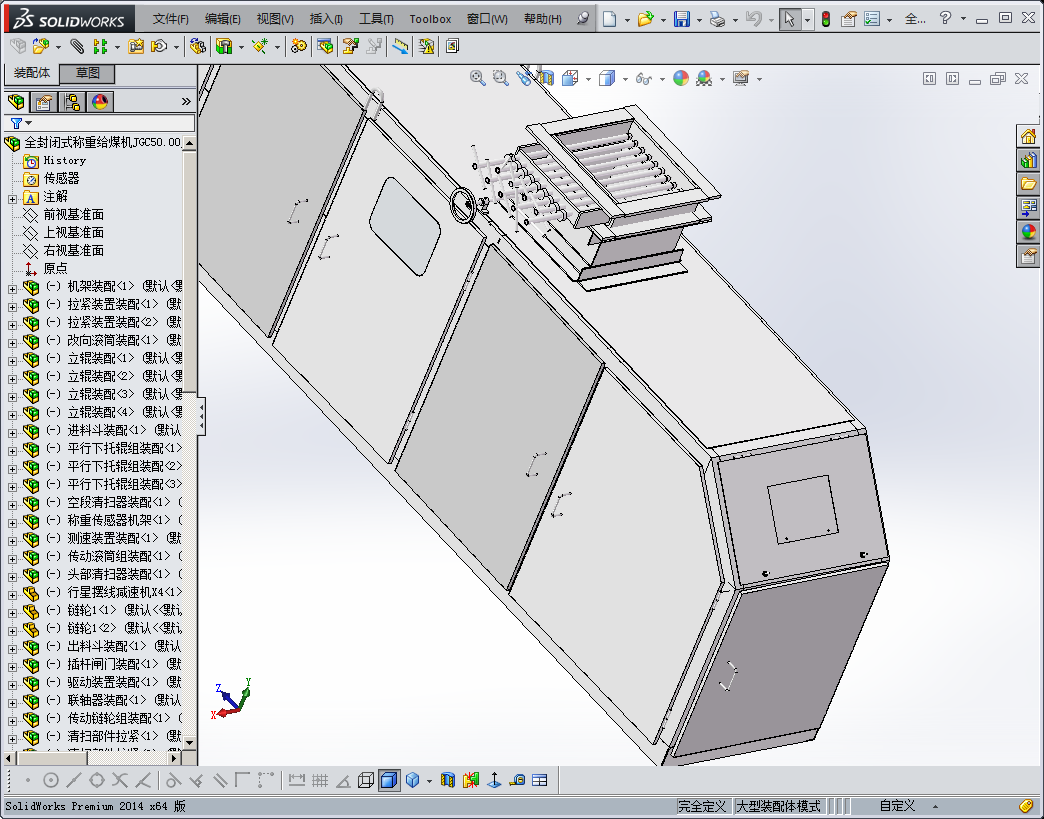Open the DisplayManager tab icon
This screenshot has width=1044, height=819.
point(99,101)
